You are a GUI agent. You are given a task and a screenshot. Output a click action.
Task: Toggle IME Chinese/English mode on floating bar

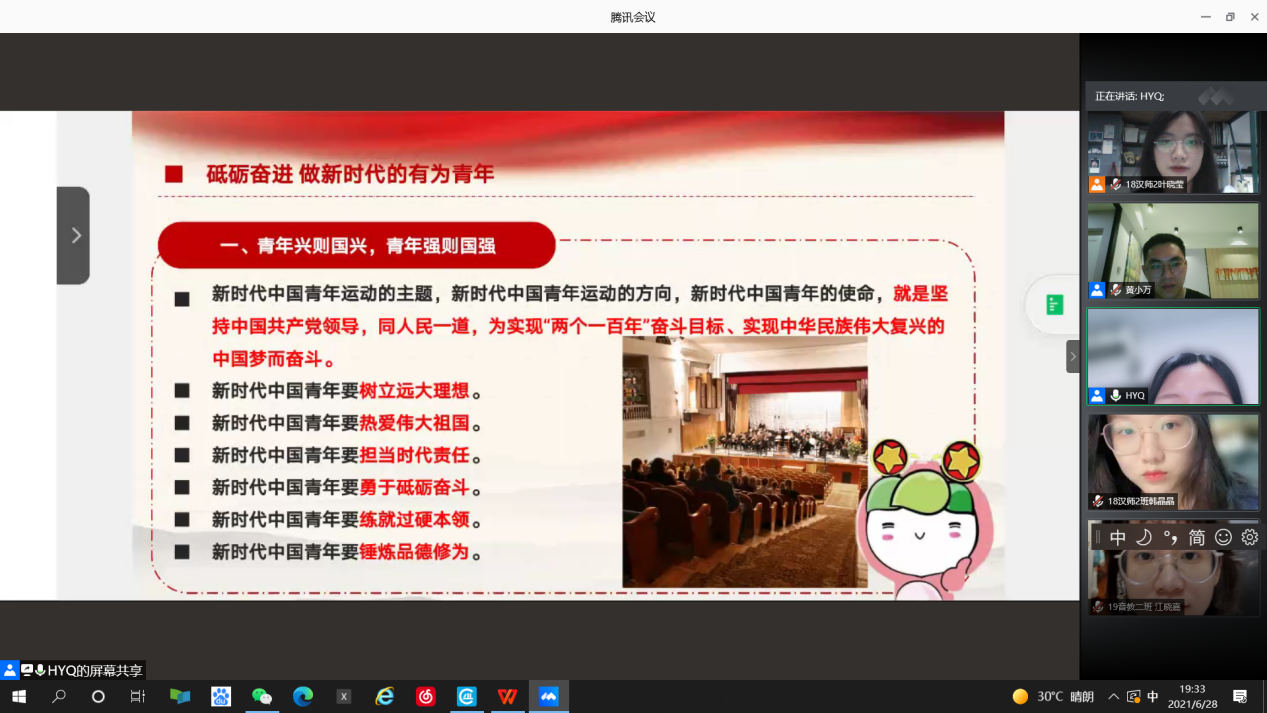(1118, 538)
